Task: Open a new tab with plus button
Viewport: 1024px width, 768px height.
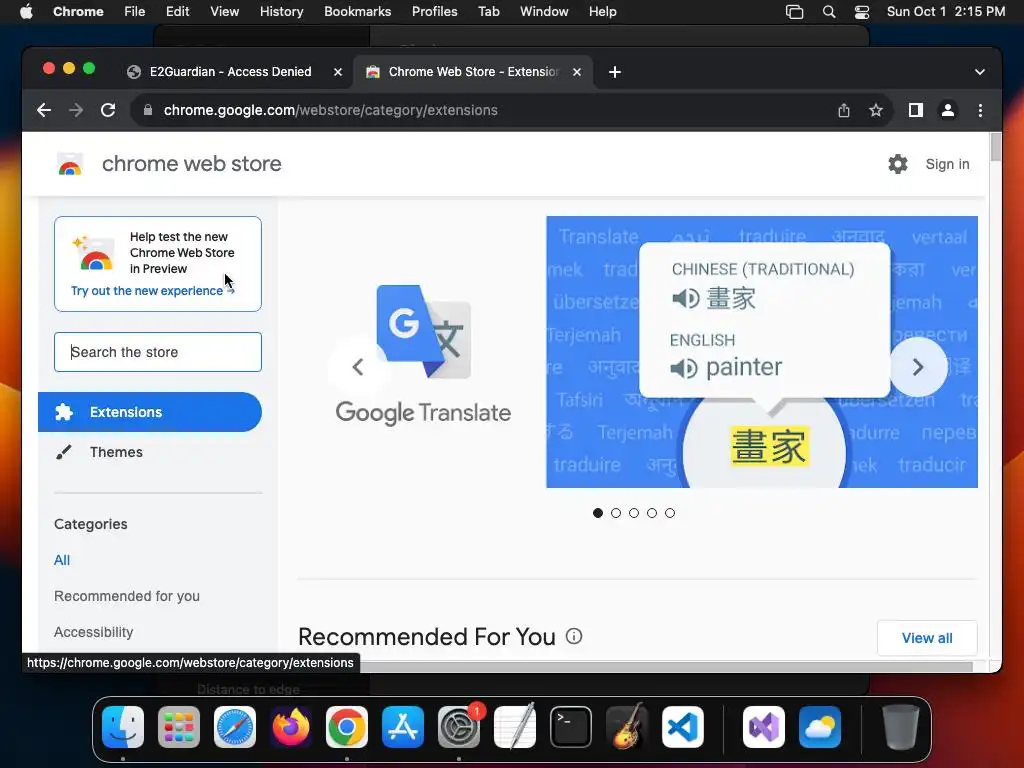Action: [615, 72]
